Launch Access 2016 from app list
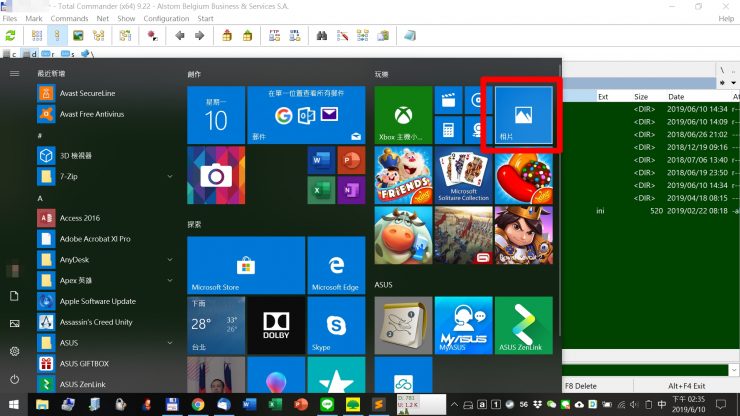 click(80, 217)
